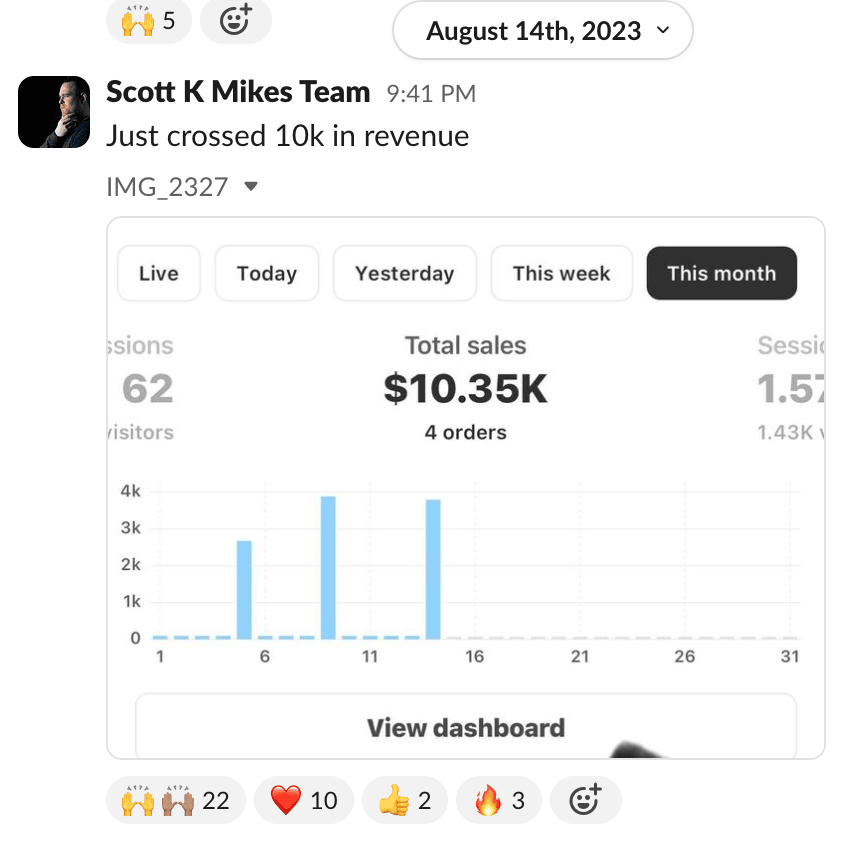Click the add reaction icon below the message

tap(585, 800)
